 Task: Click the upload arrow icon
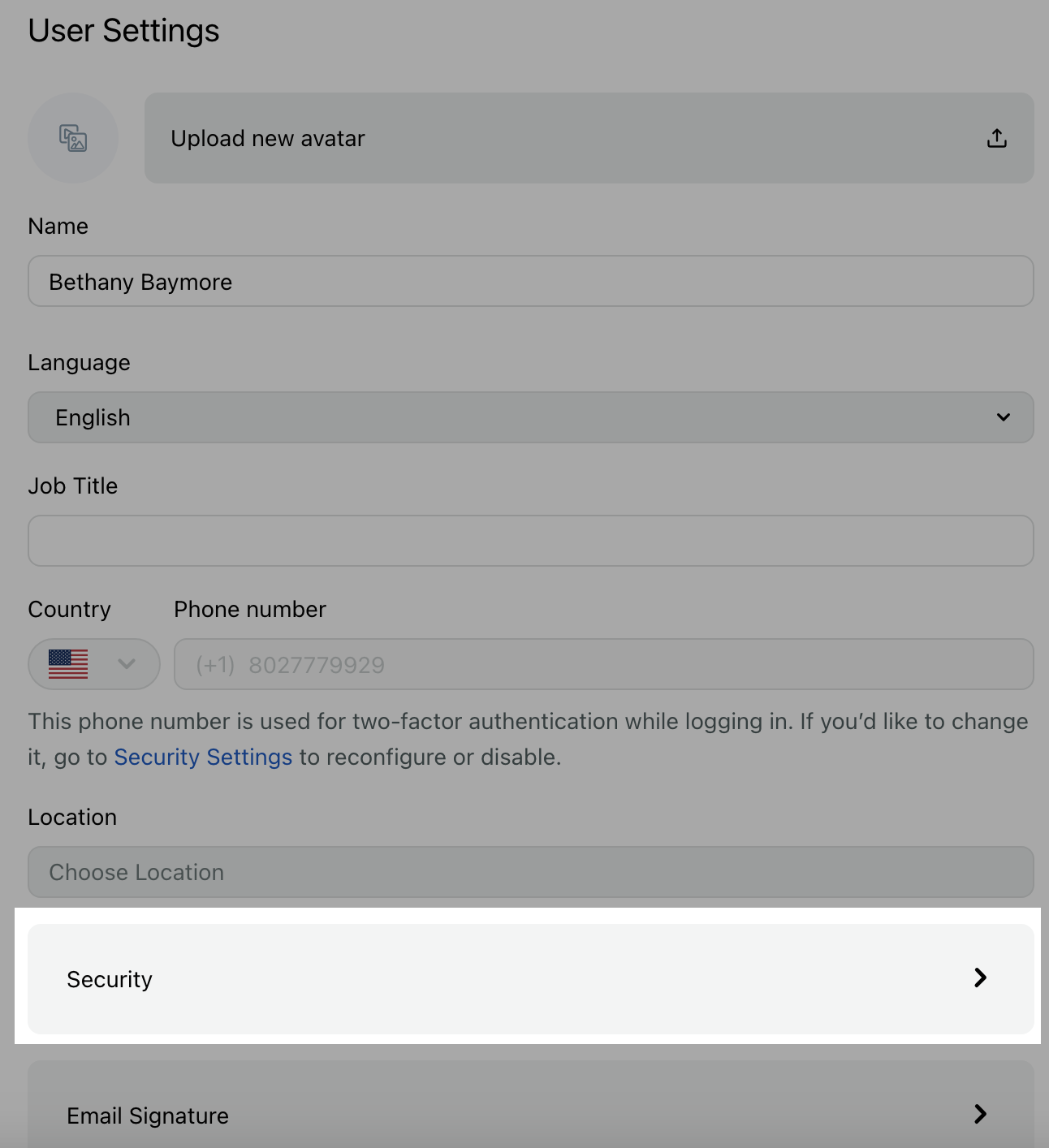coord(997,138)
